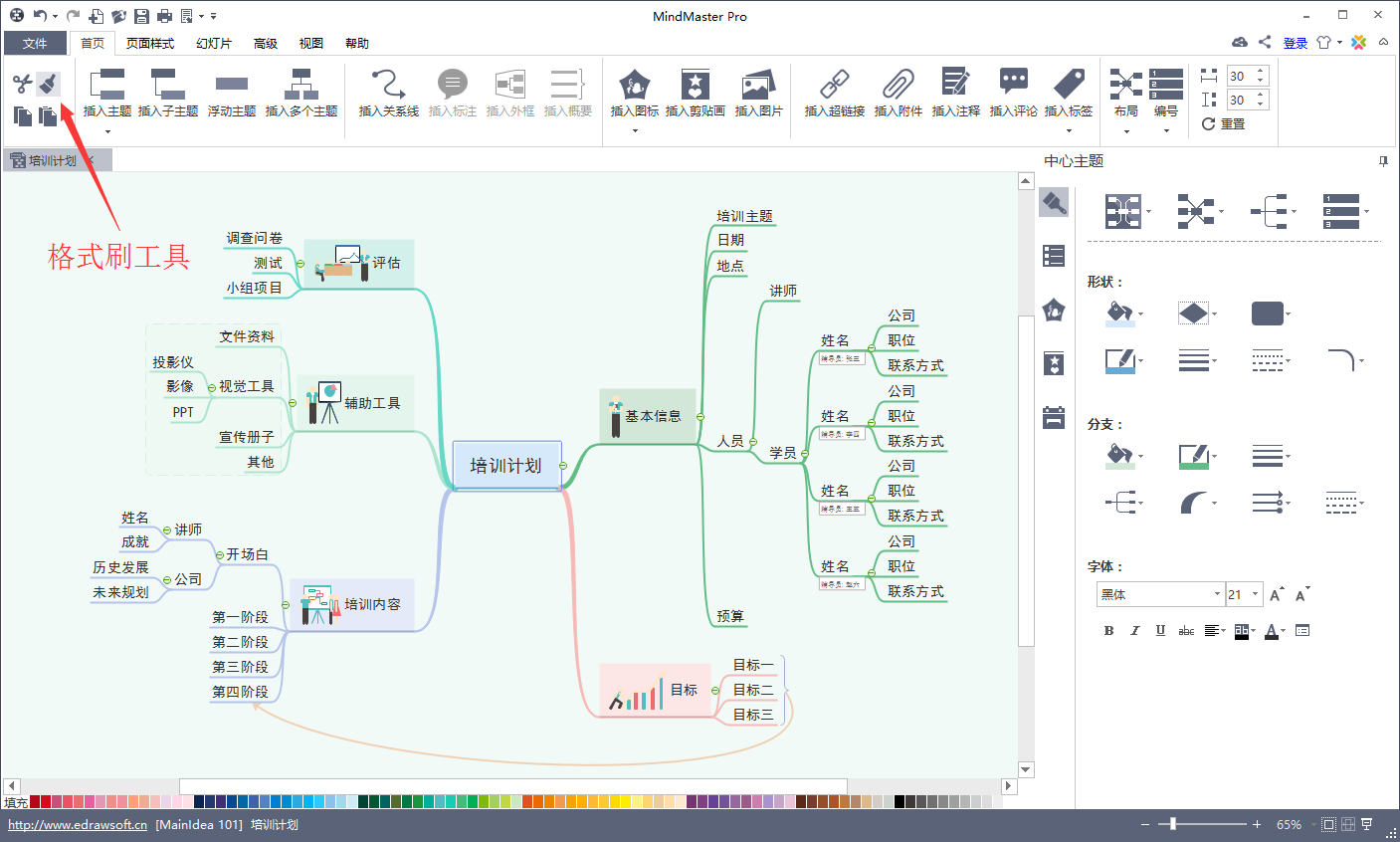The height and width of the screenshot is (842, 1400).
Task: Open the outline list side-panel tab
Action: pyautogui.click(x=1054, y=256)
